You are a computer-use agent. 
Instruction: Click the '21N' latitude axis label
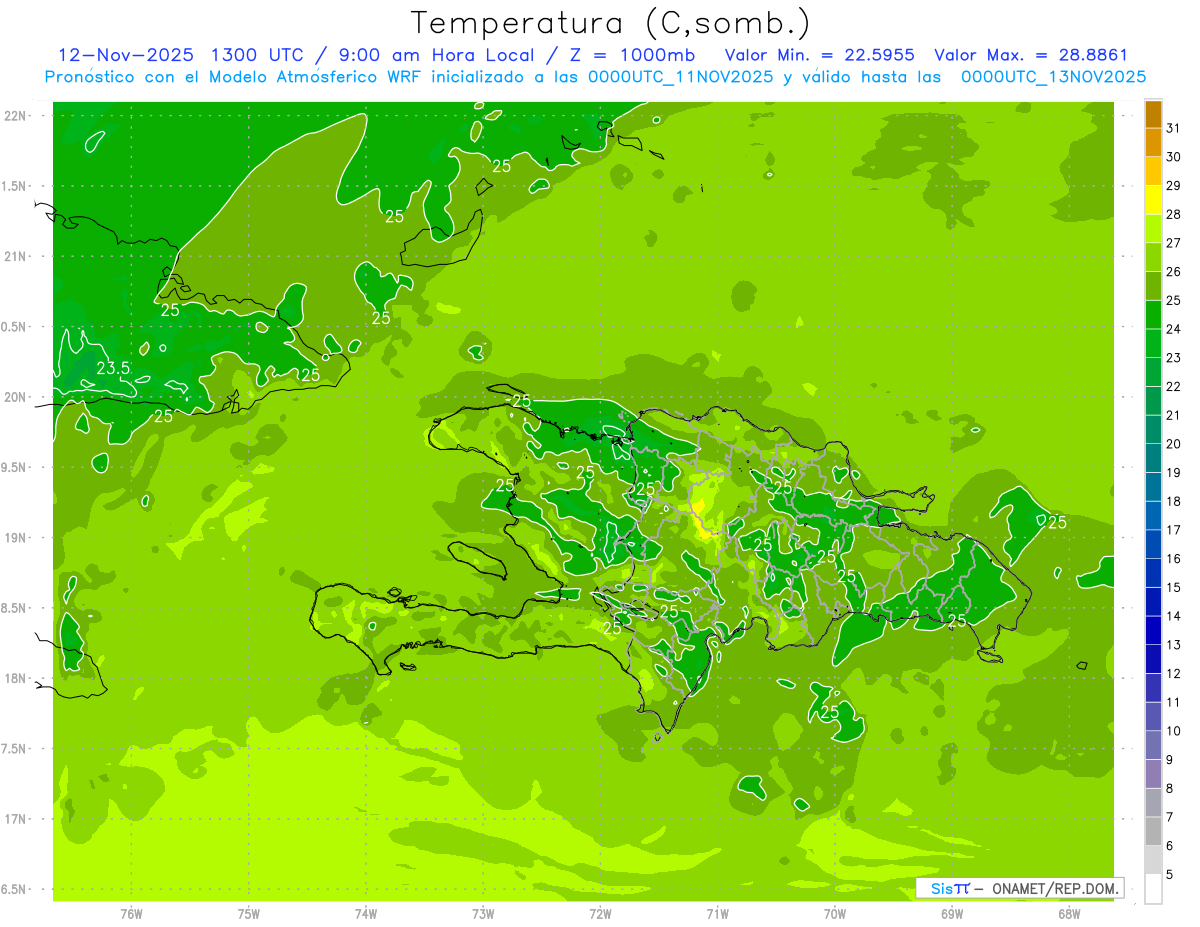pyautogui.click(x=15, y=256)
